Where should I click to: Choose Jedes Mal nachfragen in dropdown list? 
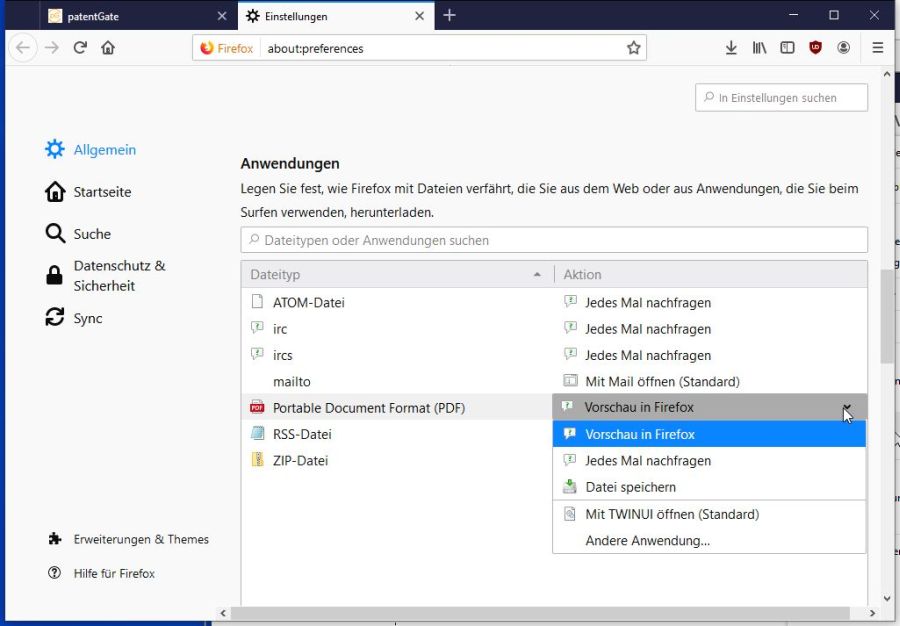point(709,461)
